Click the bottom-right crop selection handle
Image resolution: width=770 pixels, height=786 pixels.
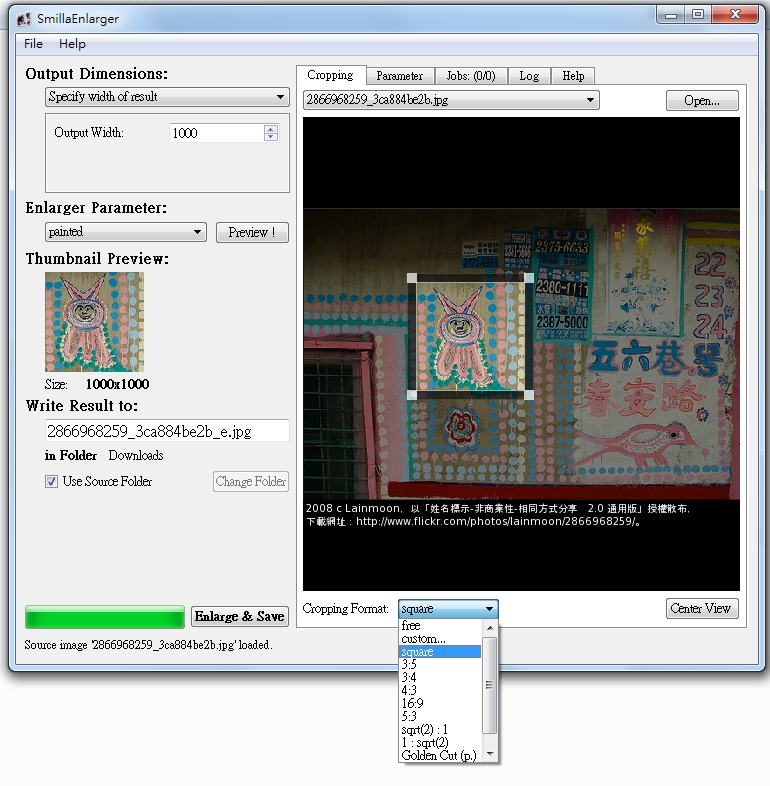pyautogui.click(x=529, y=395)
